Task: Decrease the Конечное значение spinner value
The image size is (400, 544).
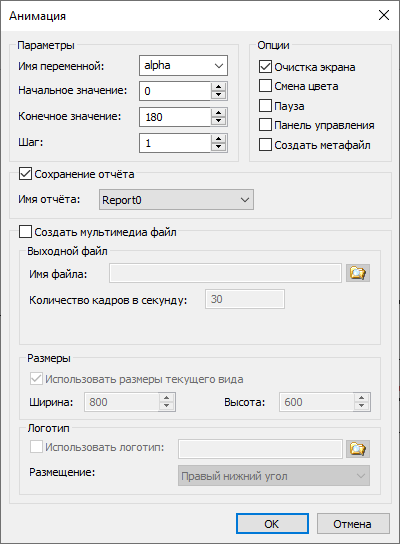Action: [218, 121]
